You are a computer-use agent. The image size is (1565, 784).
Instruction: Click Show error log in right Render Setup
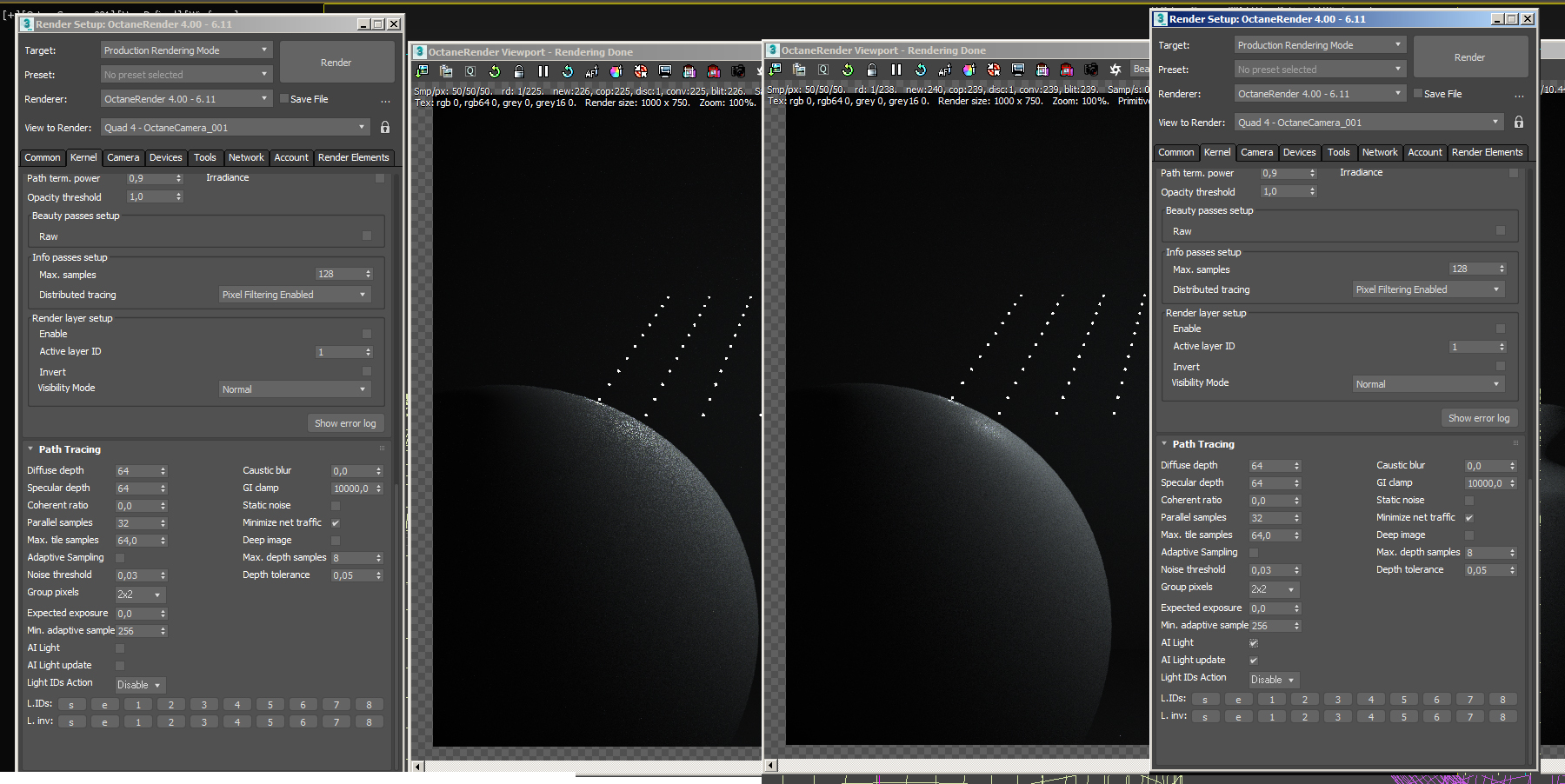(1479, 418)
